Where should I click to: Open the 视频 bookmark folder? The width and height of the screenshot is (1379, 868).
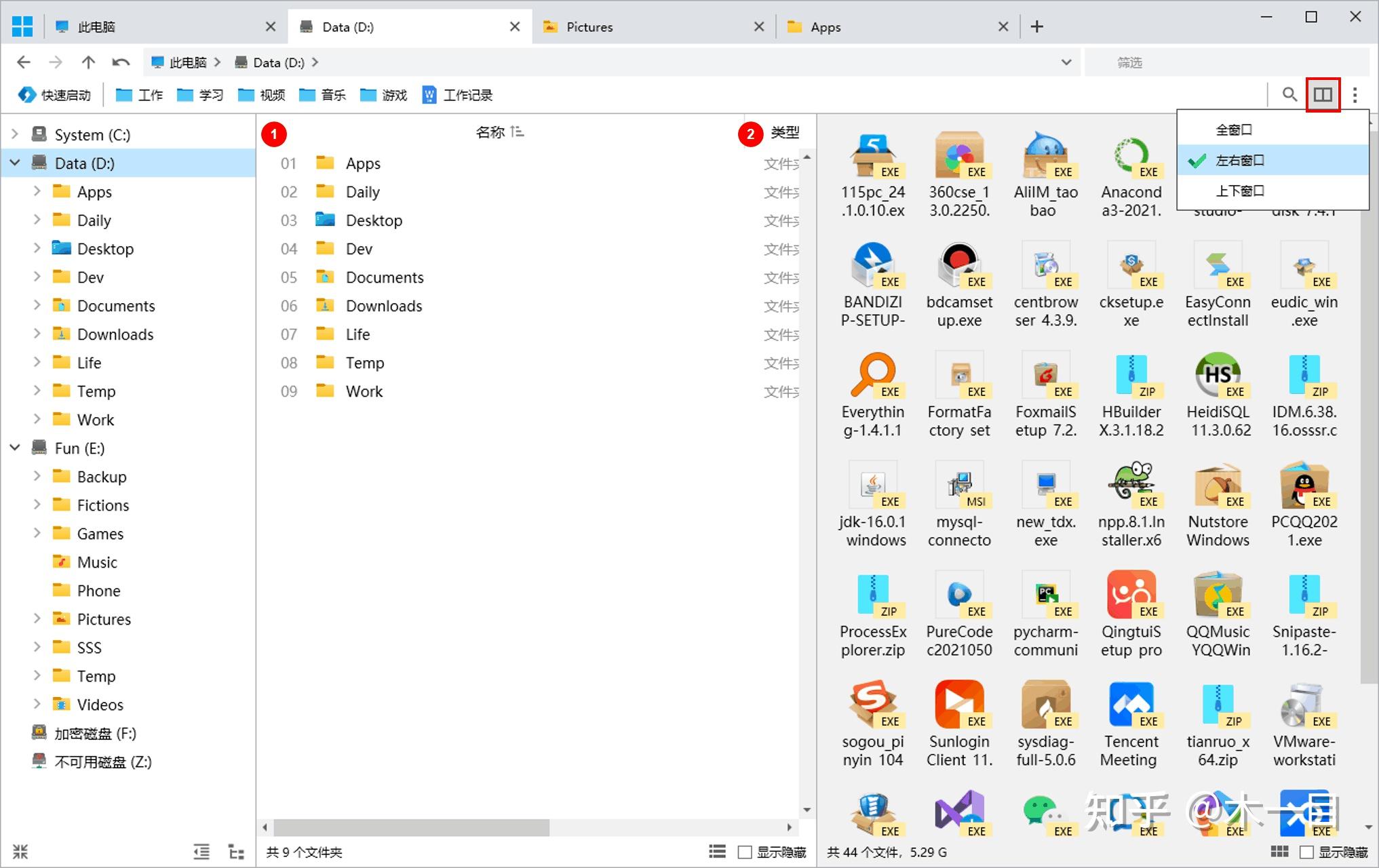point(261,95)
